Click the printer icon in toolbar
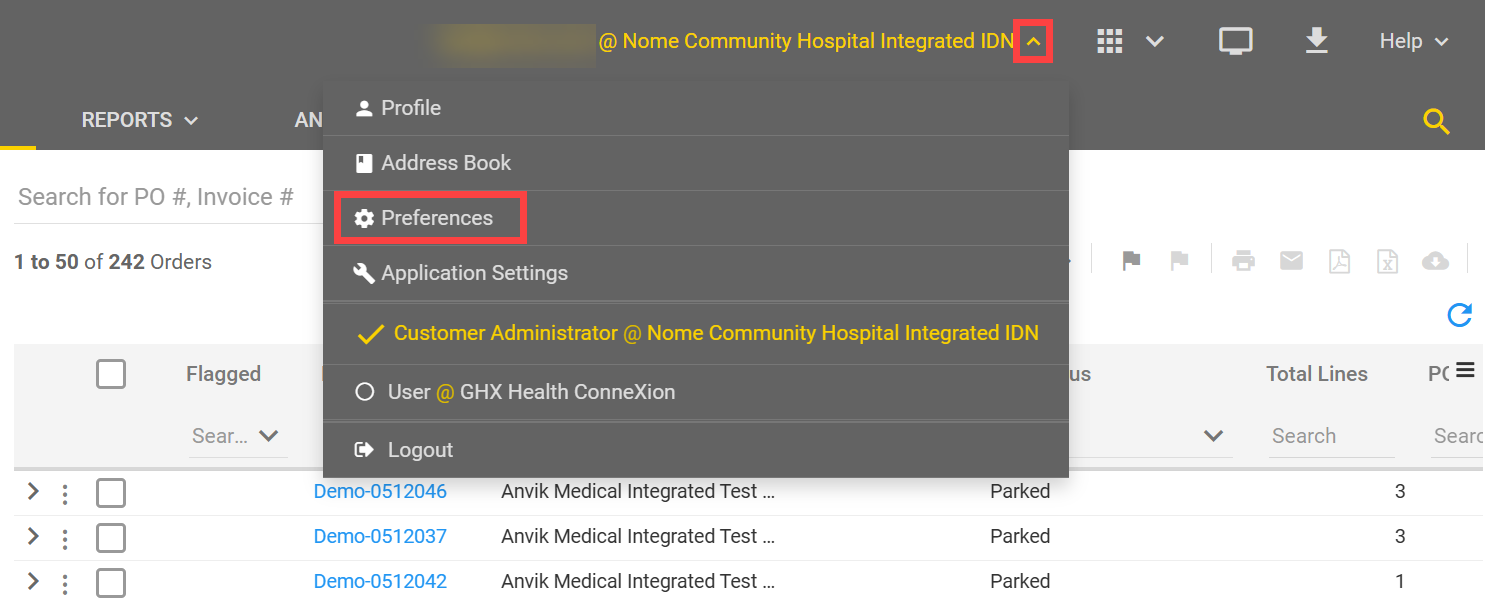Viewport: 1485px width, 602px height. 1243,261
